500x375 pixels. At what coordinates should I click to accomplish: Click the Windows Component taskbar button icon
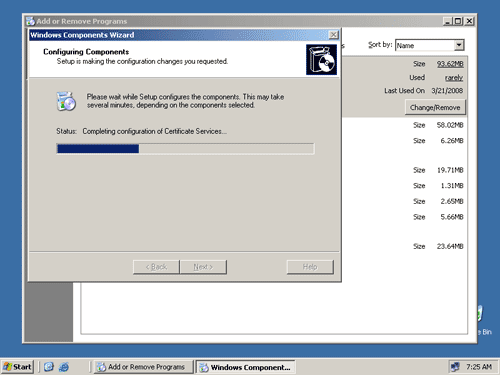(204, 367)
